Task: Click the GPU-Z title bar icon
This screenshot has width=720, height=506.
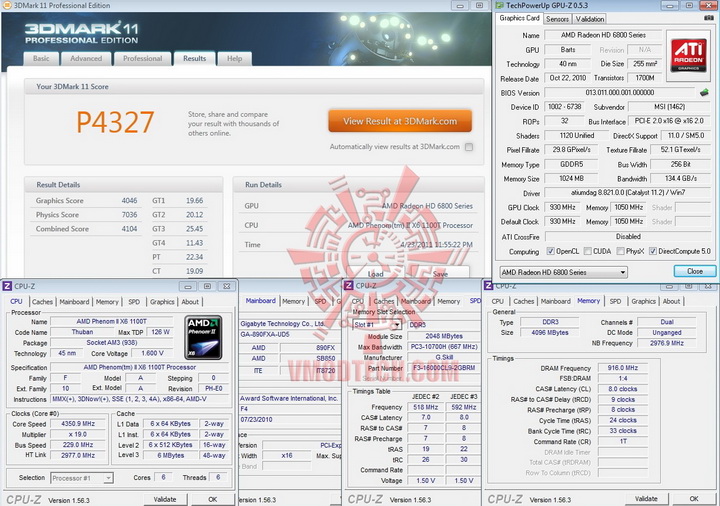Action: point(500,6)
